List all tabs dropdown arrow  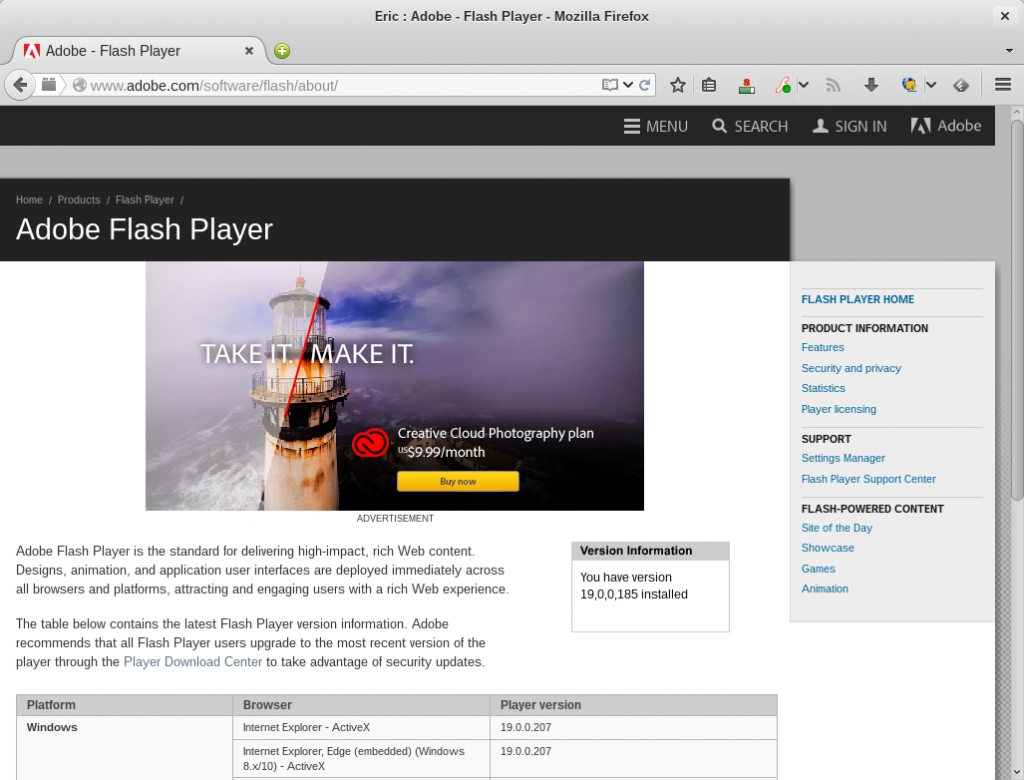(x=1010, y=51)
